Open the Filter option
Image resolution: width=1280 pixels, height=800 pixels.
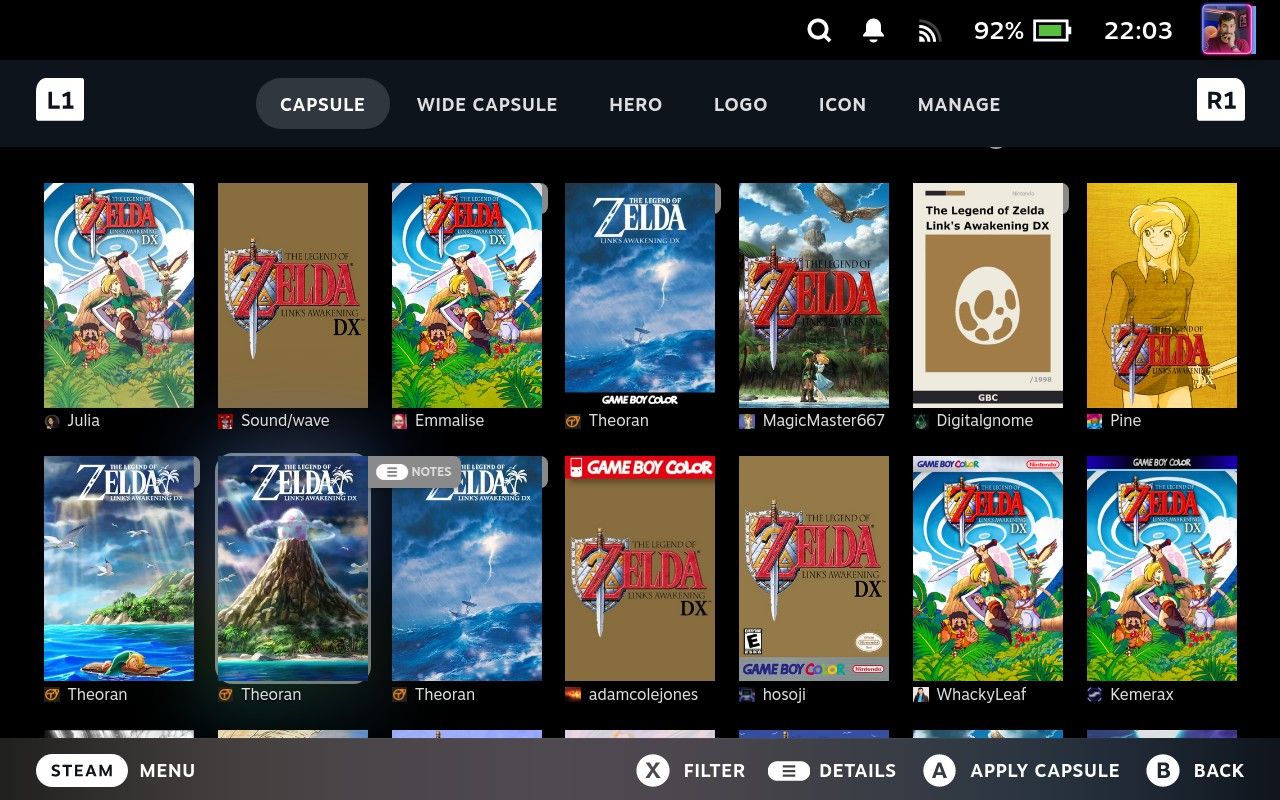tap(714, 771)
